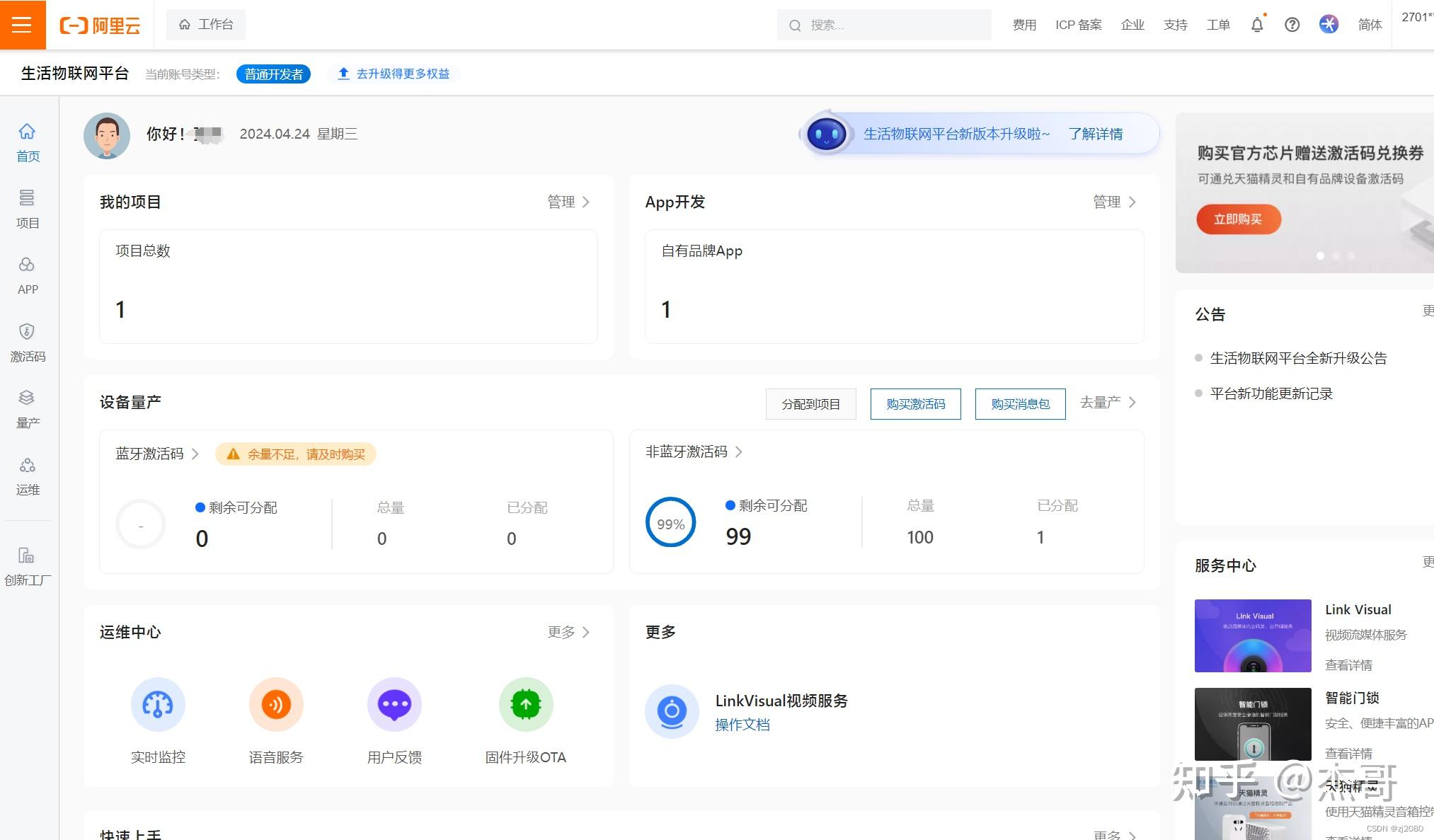Open 固件升级OTA icon
This screenshot has width=1434, height=840.
pyautogui.click(x=524, y=704)
